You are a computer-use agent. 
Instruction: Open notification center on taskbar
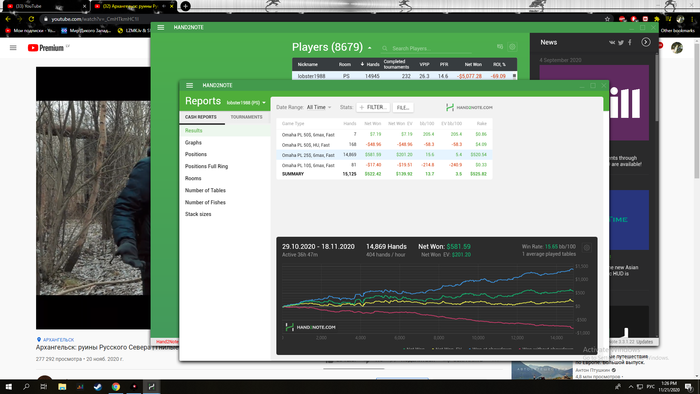point(689,387)
